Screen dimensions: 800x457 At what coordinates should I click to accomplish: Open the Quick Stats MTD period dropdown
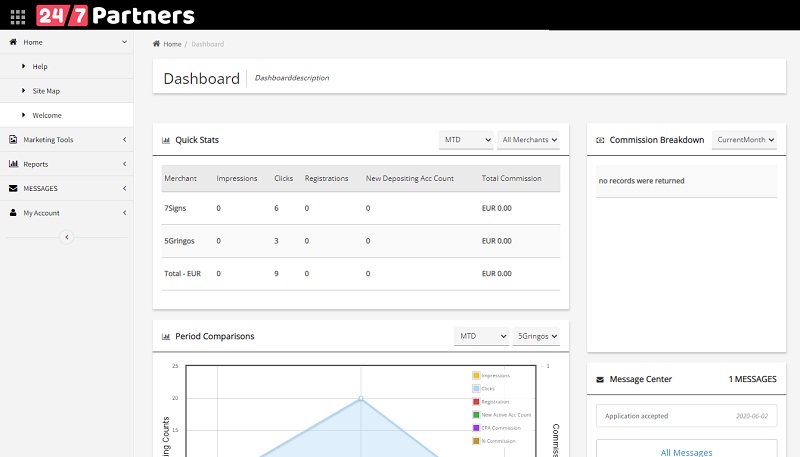[x=466, y=140]
